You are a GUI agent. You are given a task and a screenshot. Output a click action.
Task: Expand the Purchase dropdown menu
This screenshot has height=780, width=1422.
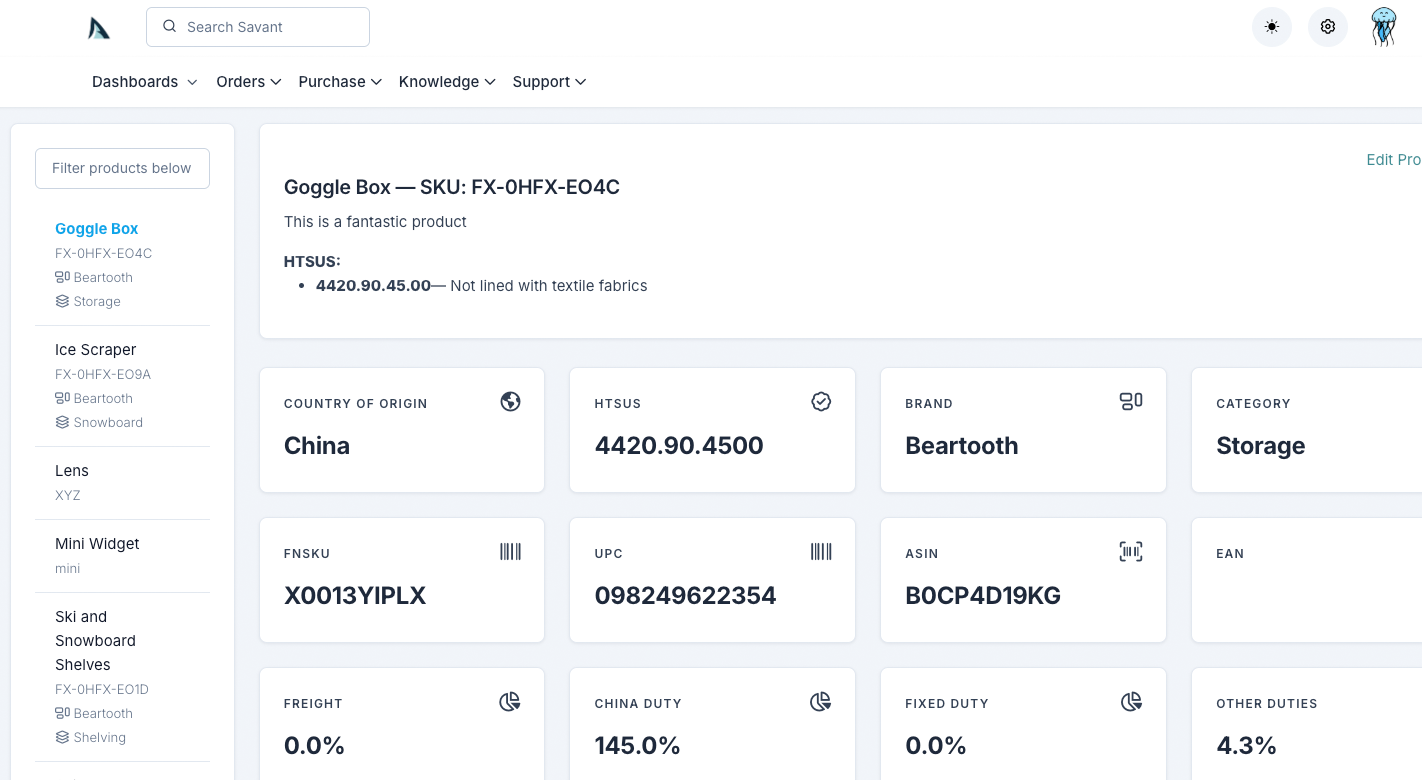coord(340,82)
